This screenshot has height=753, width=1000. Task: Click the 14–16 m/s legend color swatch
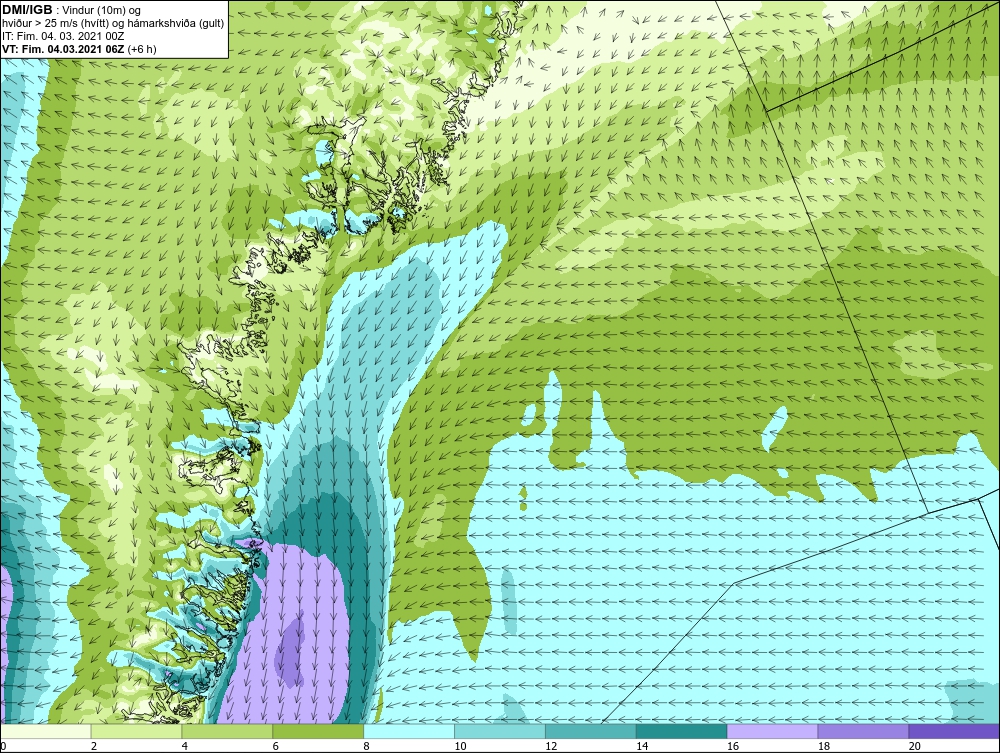pyautogui.click(x=682, y=732)
